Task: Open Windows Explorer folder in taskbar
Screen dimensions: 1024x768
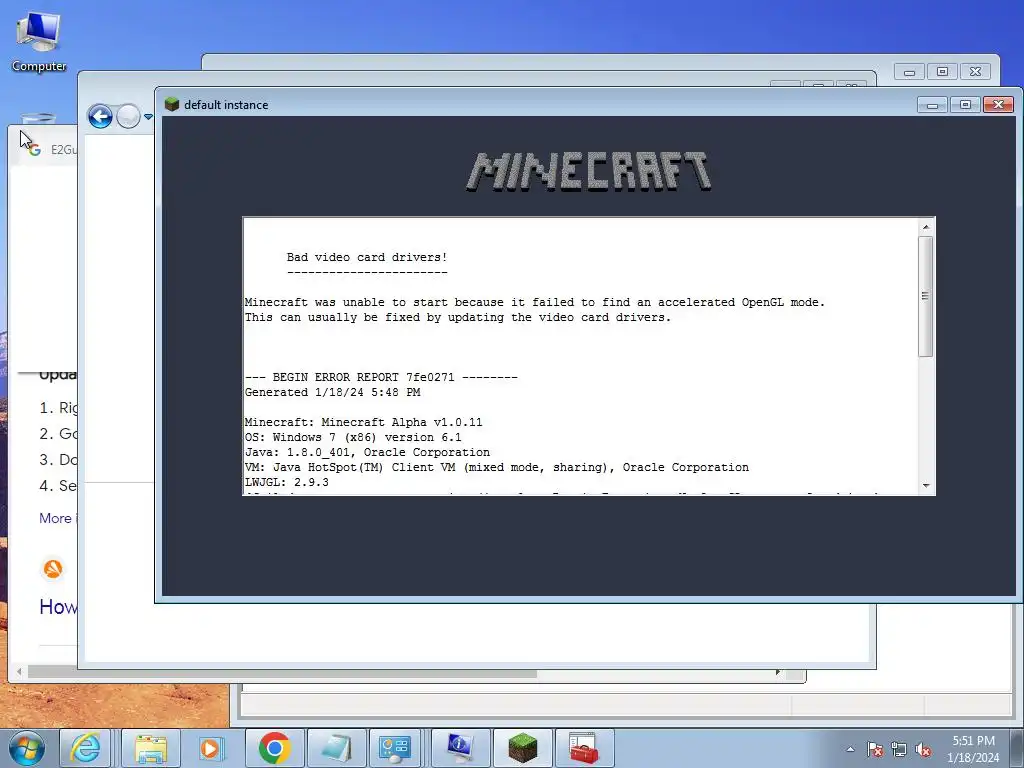Action: tap(151, 748)
